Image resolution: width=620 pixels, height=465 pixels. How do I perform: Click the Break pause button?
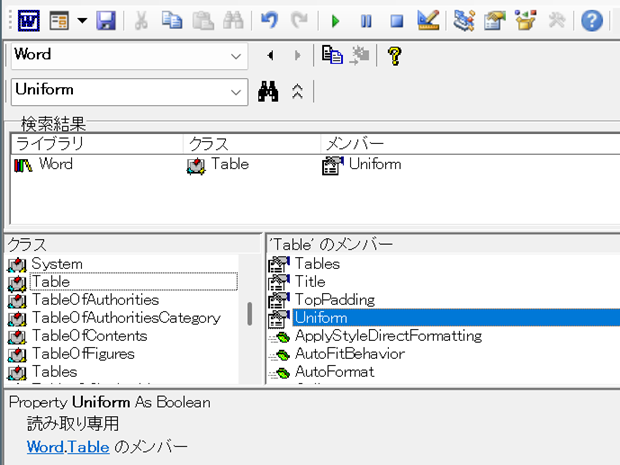pyautogui.click(x=366, y=20)
